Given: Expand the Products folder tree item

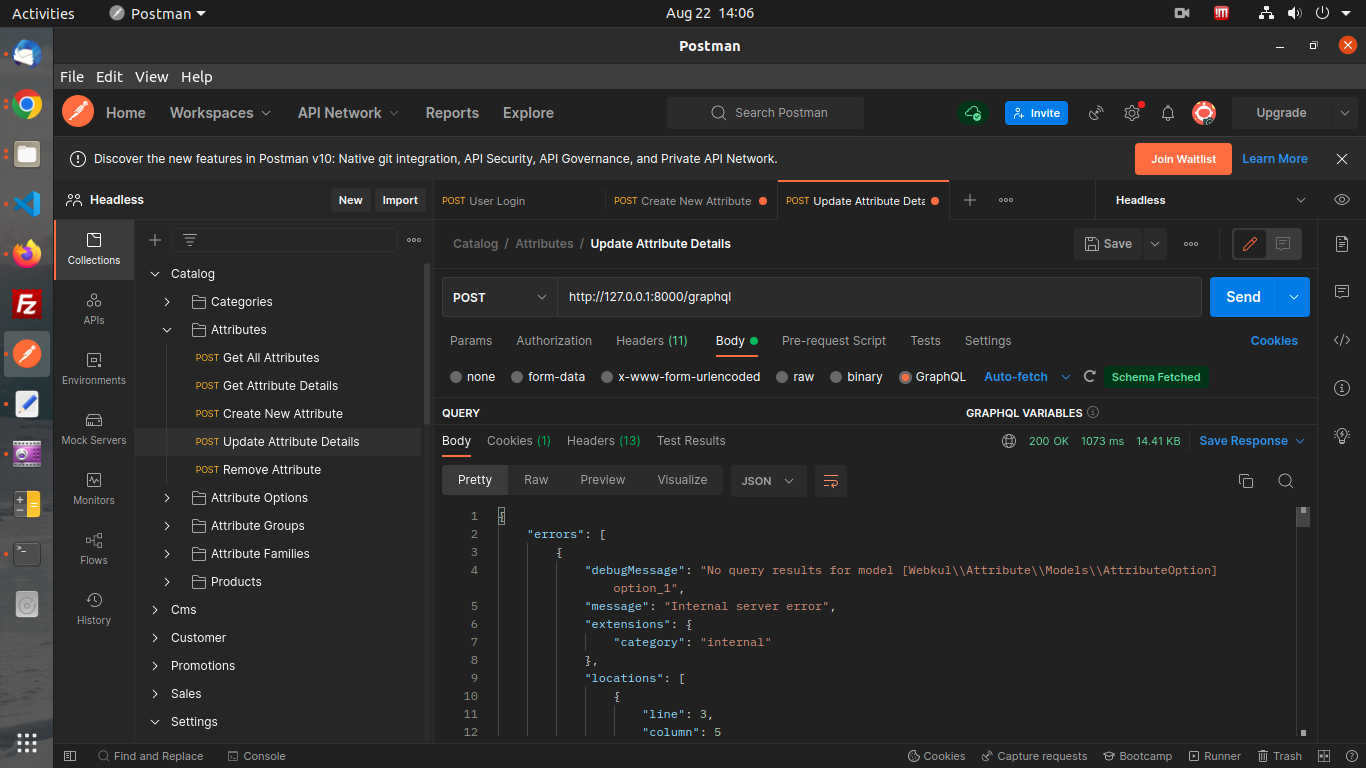Looking at the screenshot, I should pyautogui.click(x=169, y=581).
